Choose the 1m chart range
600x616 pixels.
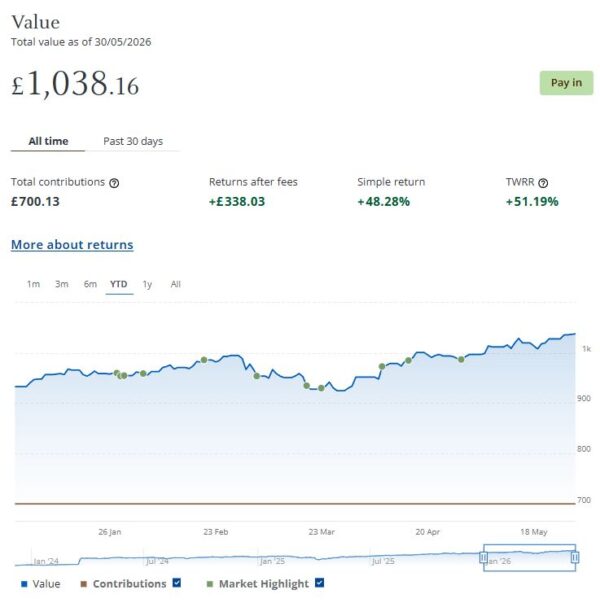33,284
